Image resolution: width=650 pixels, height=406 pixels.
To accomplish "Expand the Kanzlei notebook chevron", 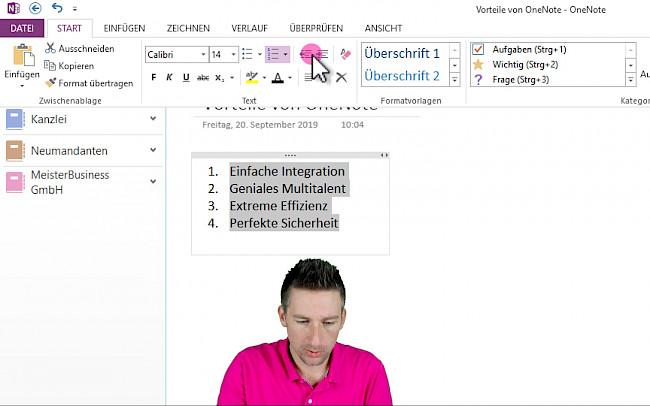I will click(x=153, y=119).
